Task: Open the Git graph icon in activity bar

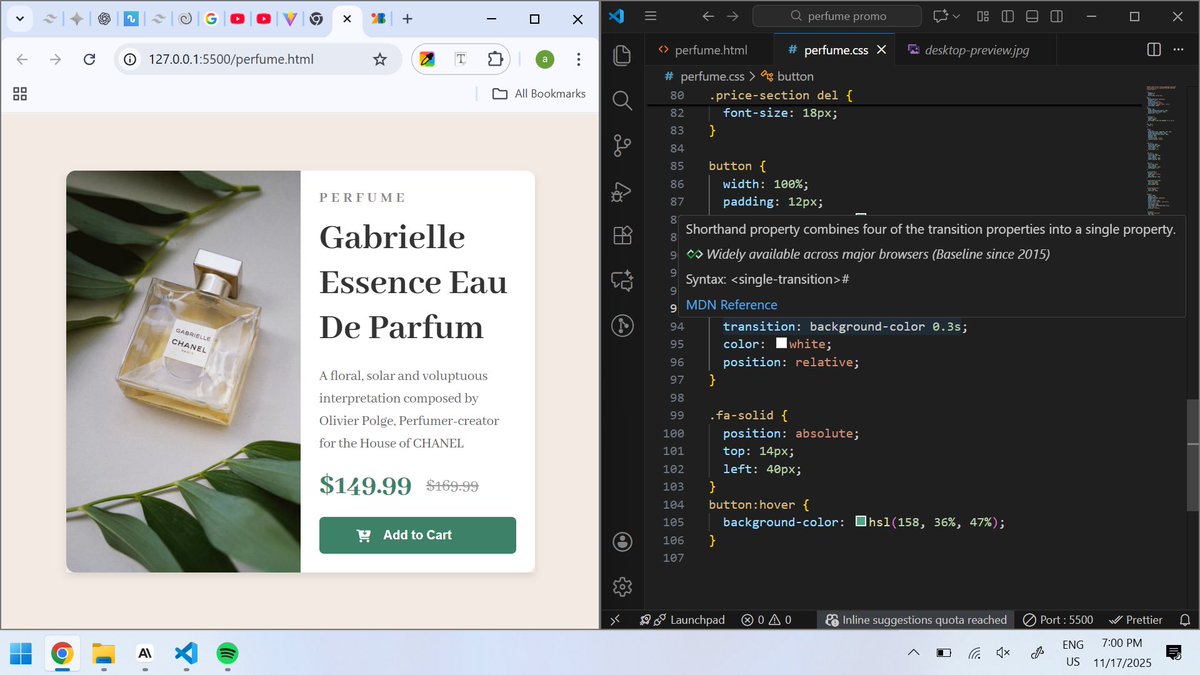Action: 622,326
